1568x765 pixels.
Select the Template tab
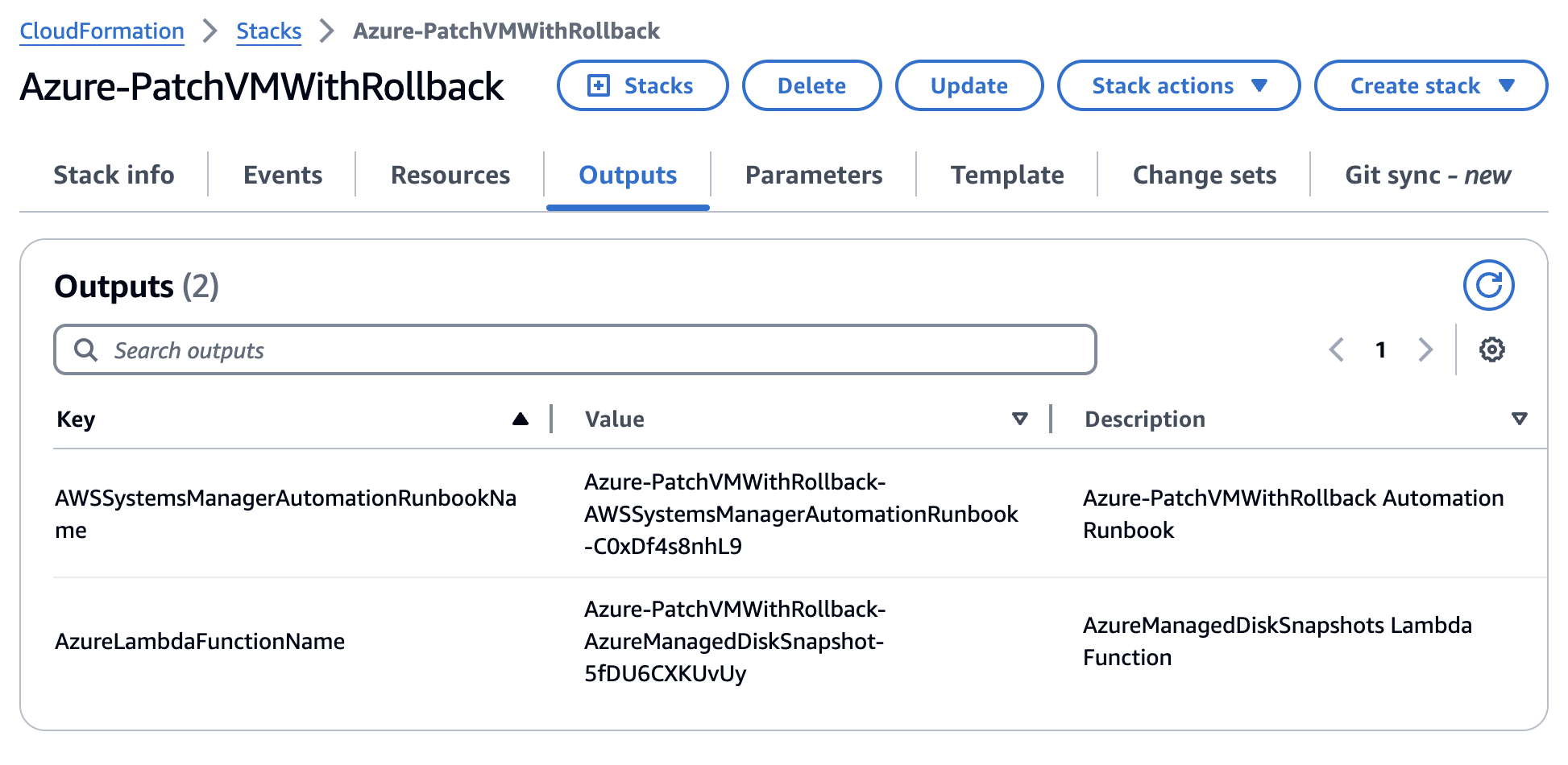pos(1007,175)
